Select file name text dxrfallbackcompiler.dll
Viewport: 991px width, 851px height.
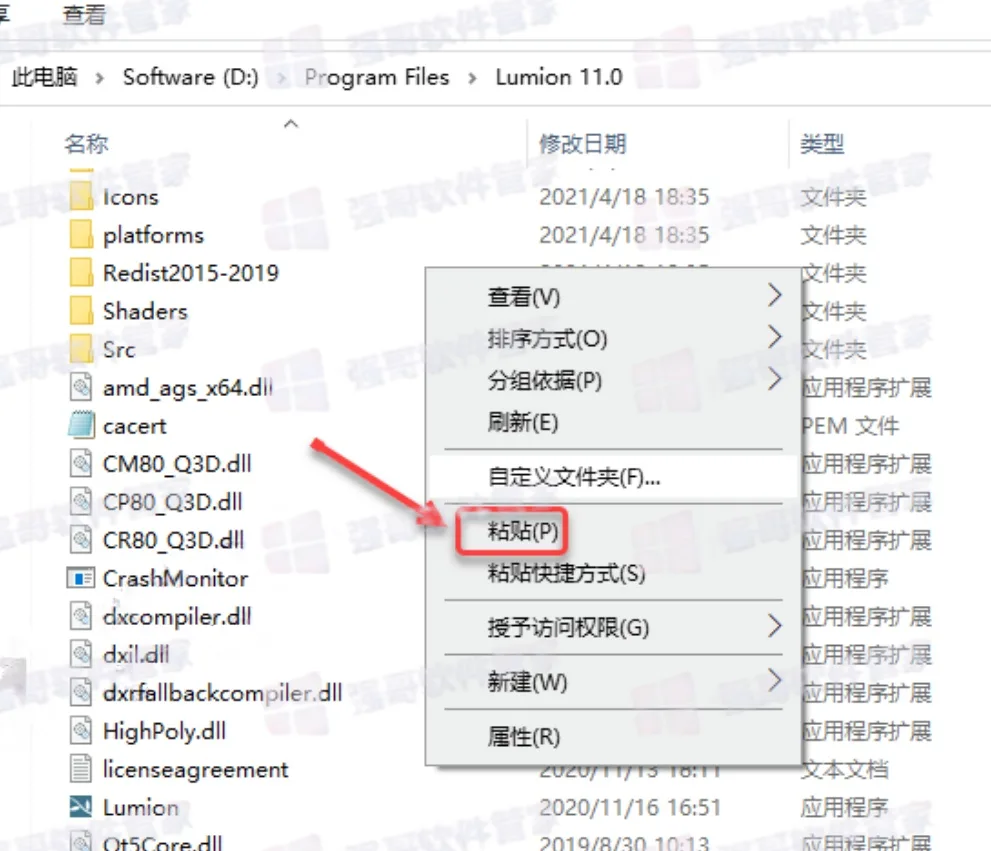pyautogui.click(x=222, y=693)
